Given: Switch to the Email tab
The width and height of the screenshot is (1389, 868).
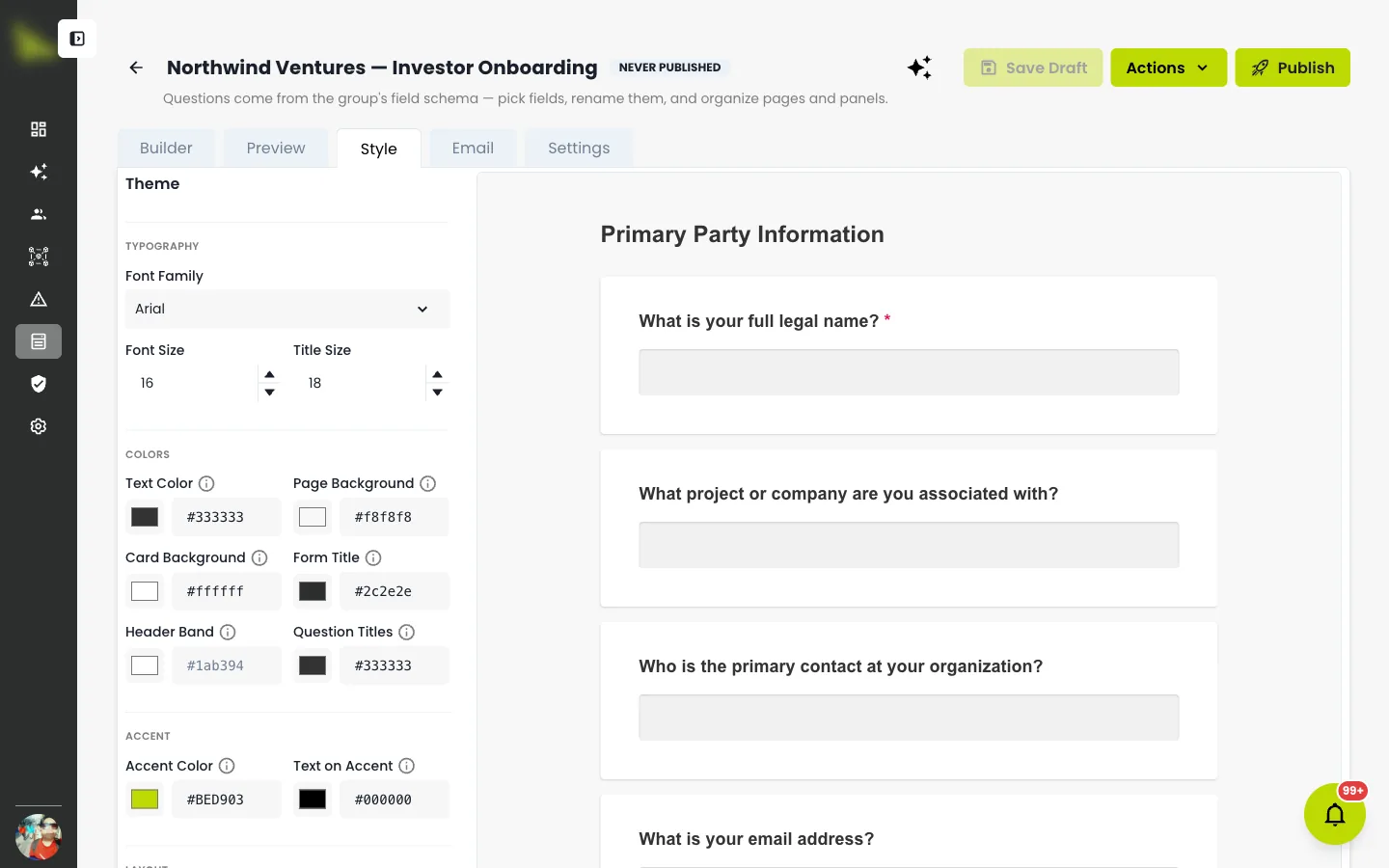Looking at the screenshot, I should point(473,148).
